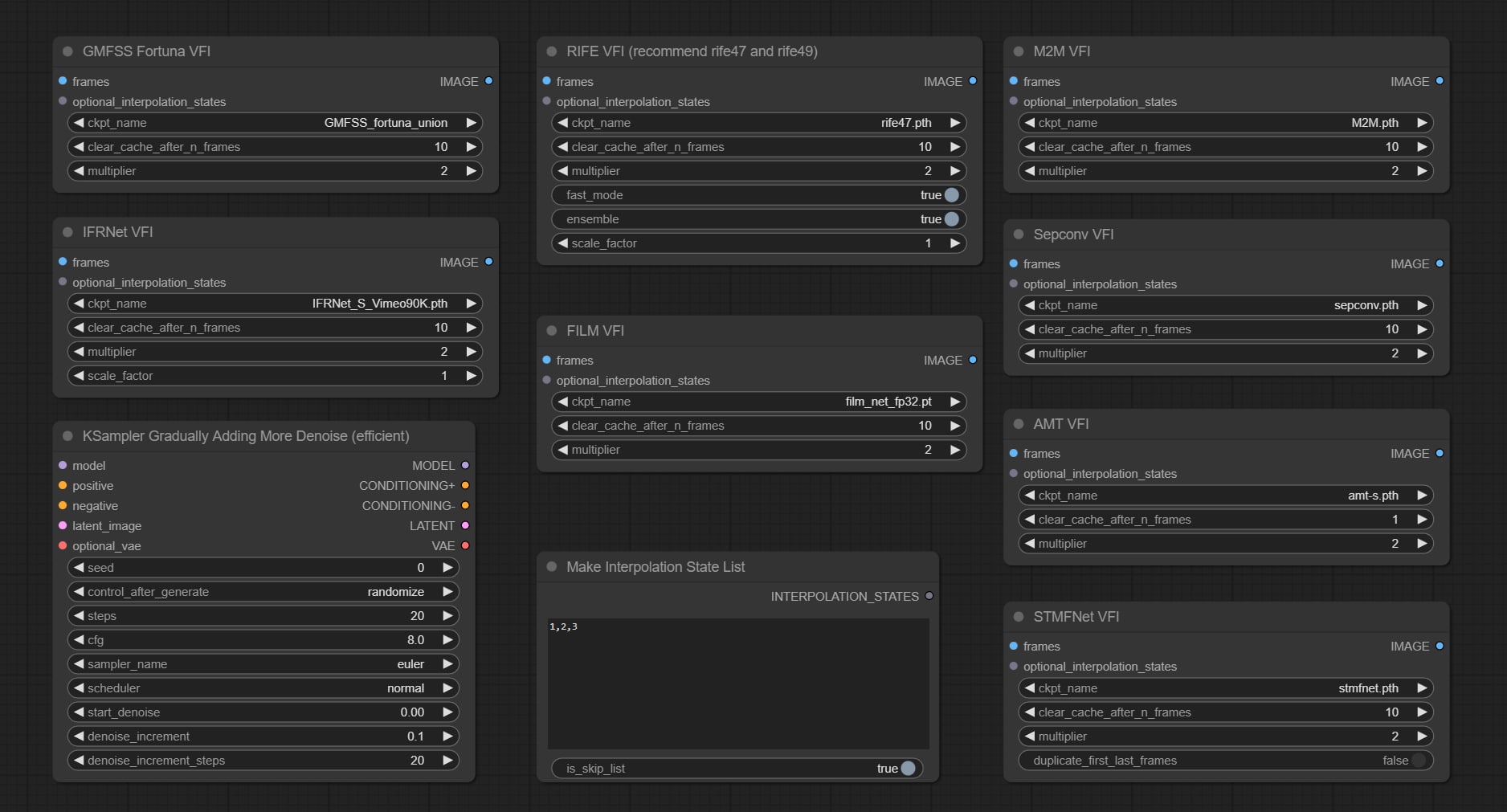Click the VAE output socket on KSampler node
Viewport: 1507px width, 812px height.
[465, 545]
